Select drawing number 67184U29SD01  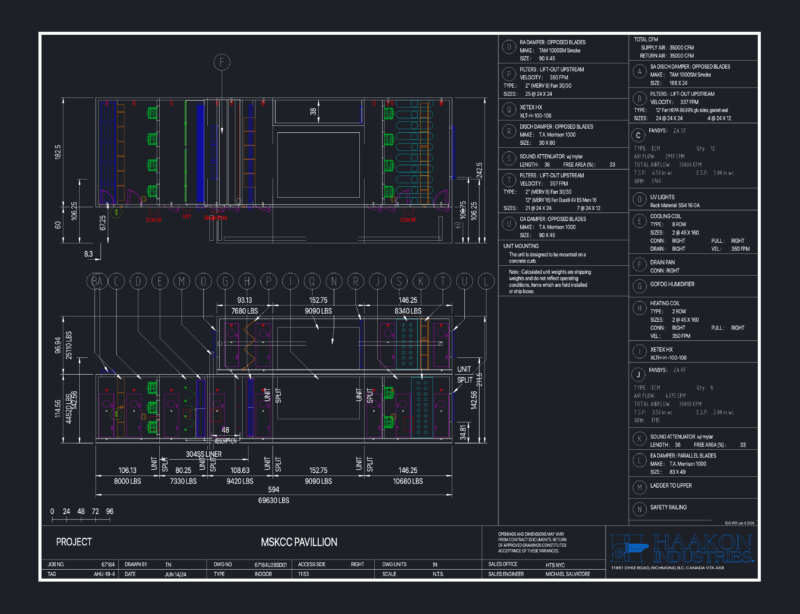(271, 565)
